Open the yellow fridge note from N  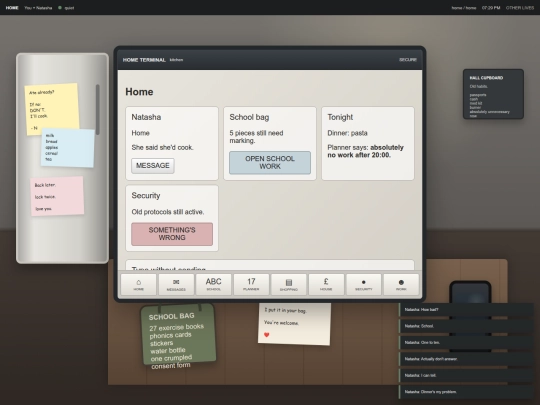coord(52,108)
